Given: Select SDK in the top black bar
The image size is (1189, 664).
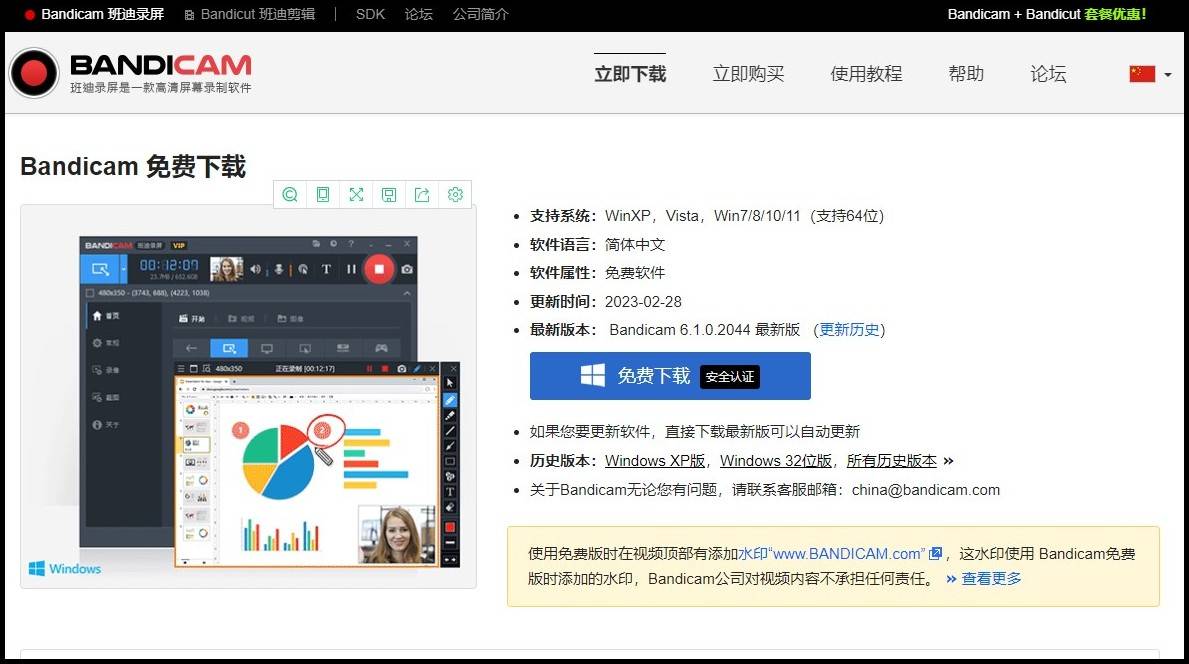Looking at the screenshot, I should pyautogui.click(x=370, y=14).
